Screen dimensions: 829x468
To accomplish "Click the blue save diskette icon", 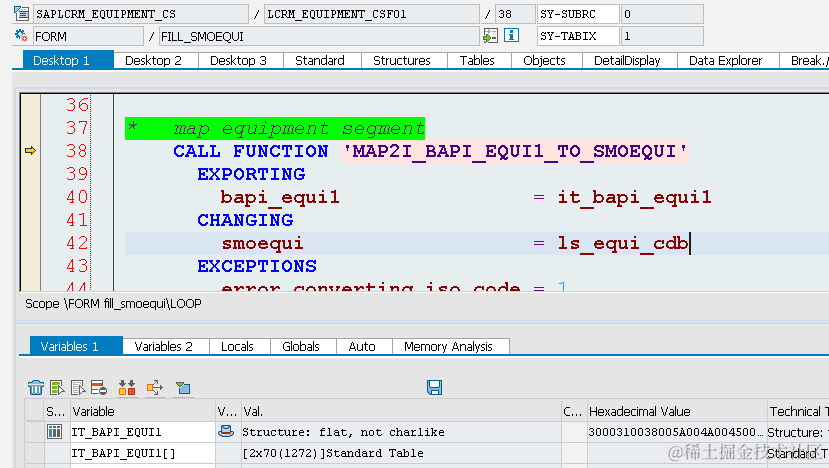I will tap(435, 388).
